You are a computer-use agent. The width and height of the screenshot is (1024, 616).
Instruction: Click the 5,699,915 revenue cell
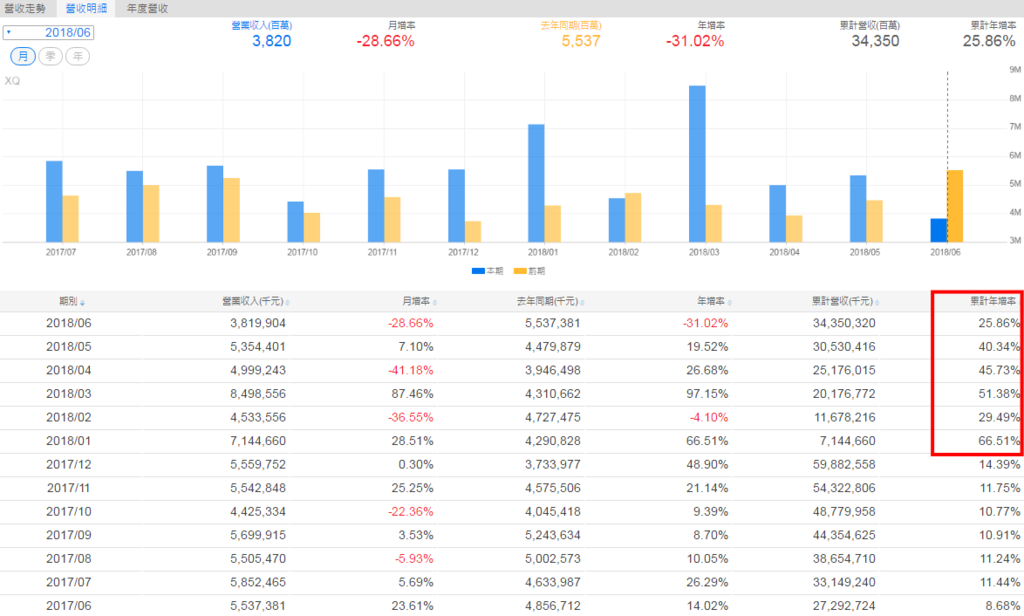pyautogui.click(x=258, y=535)
